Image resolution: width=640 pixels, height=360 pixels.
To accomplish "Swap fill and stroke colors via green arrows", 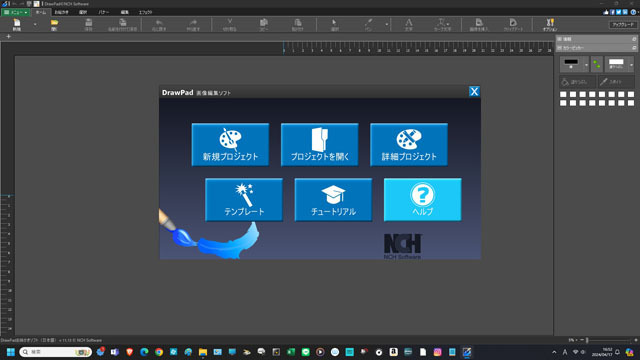I will [596, 64].
